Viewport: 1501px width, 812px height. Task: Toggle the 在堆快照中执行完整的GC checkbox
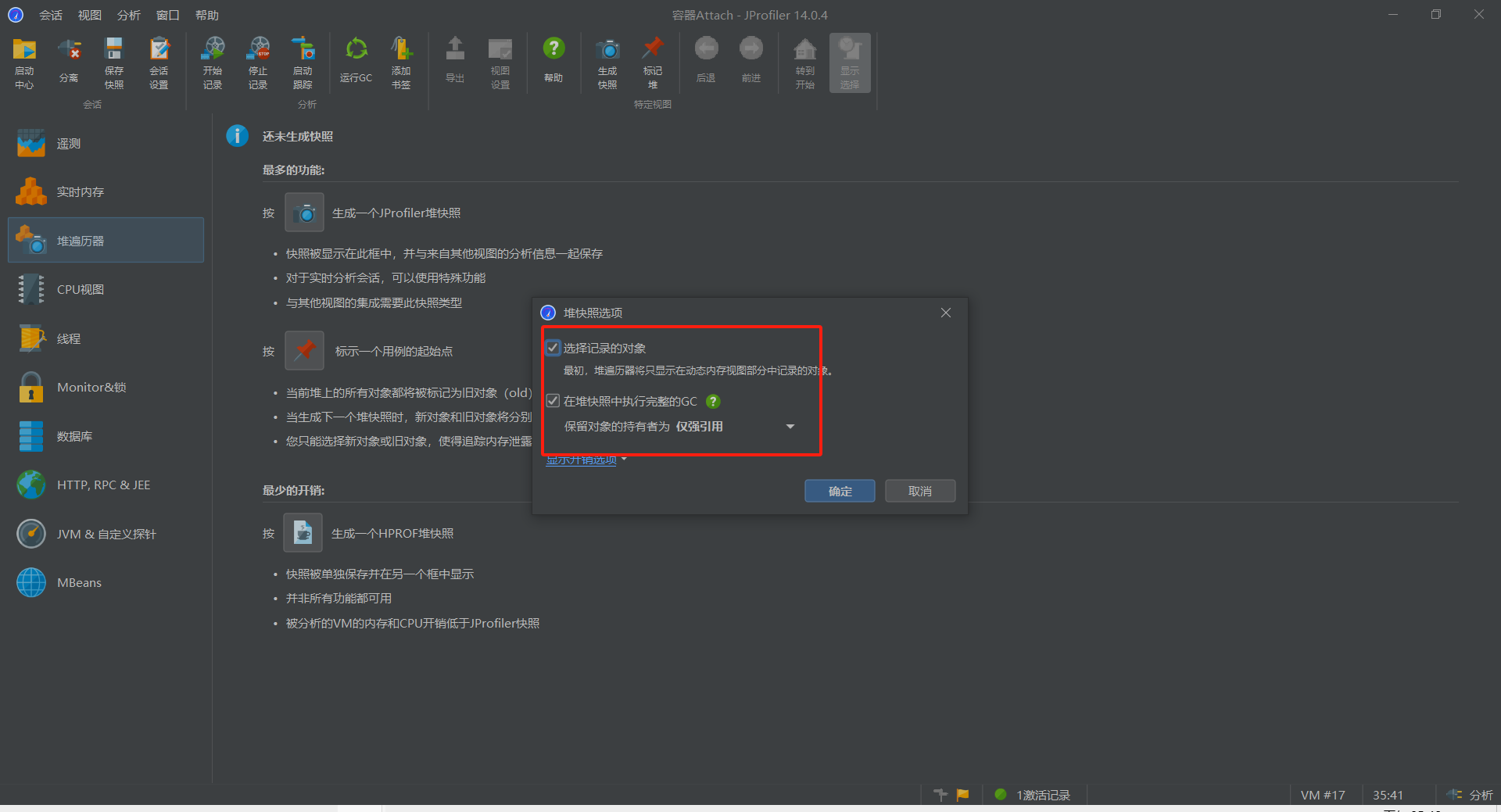tap(553, 401)
